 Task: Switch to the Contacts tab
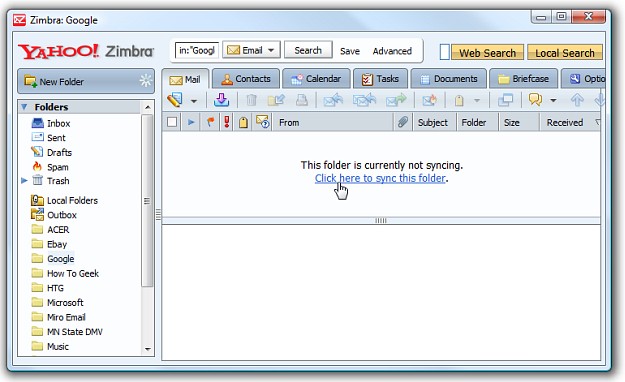click(x=246, y=79)
